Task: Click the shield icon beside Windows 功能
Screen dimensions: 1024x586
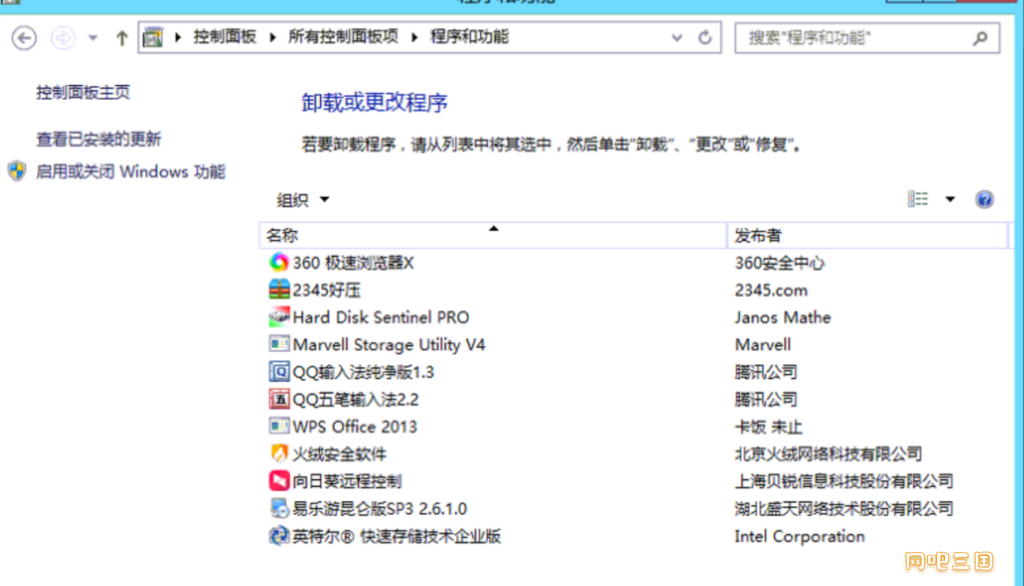Action: click(x=17, y=171)
